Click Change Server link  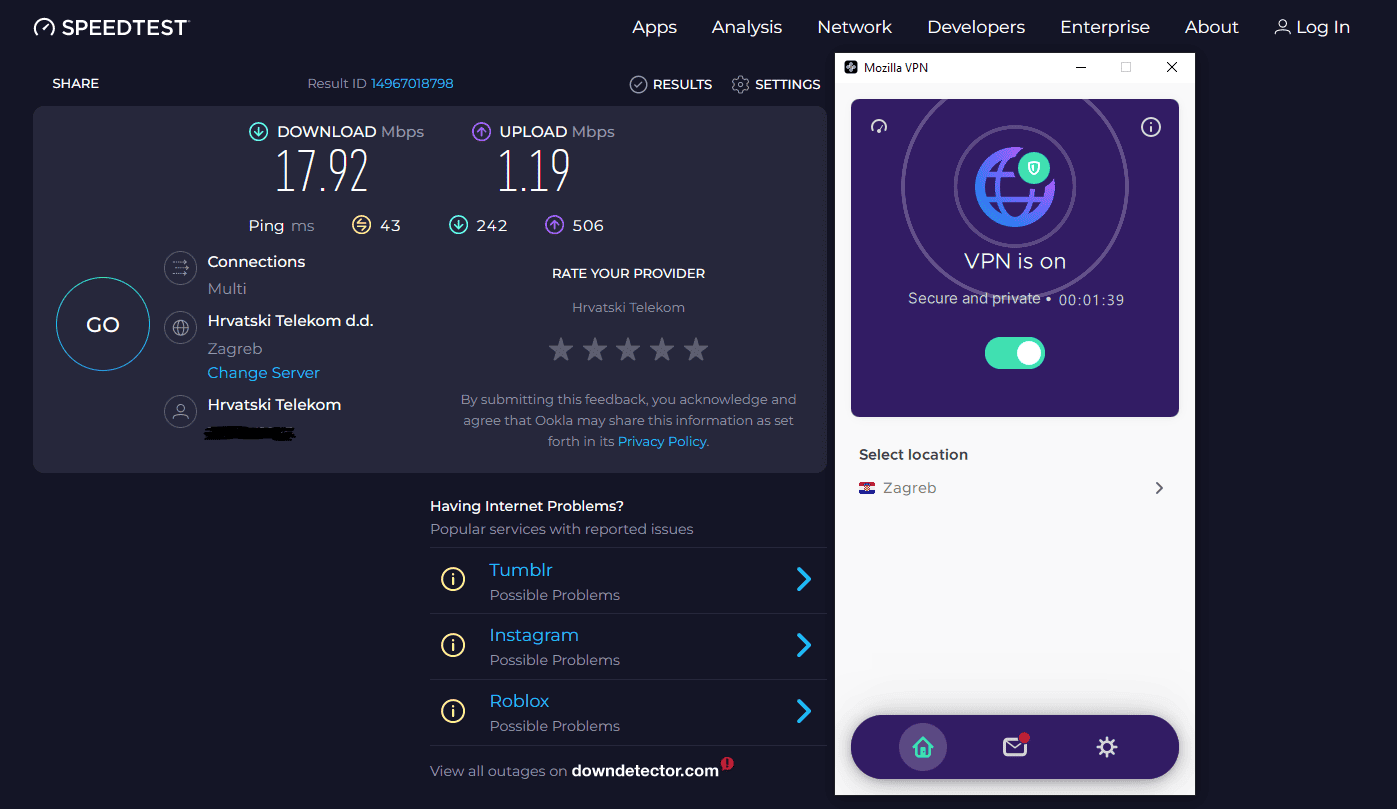[x=264, y=373]
